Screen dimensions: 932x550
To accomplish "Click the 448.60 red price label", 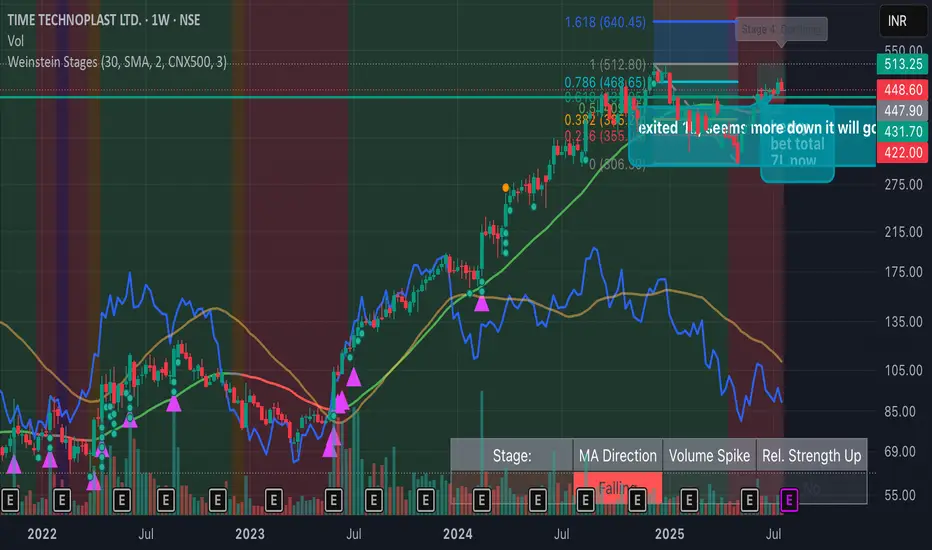I will pos(902,90).
